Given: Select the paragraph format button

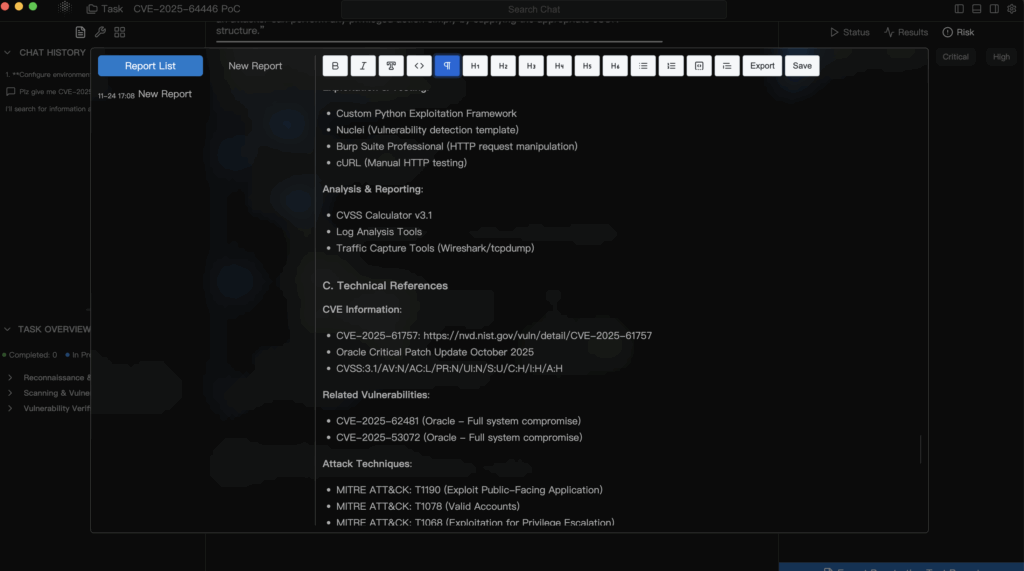Looking at the screenshot, I should (x=447, y=66).
